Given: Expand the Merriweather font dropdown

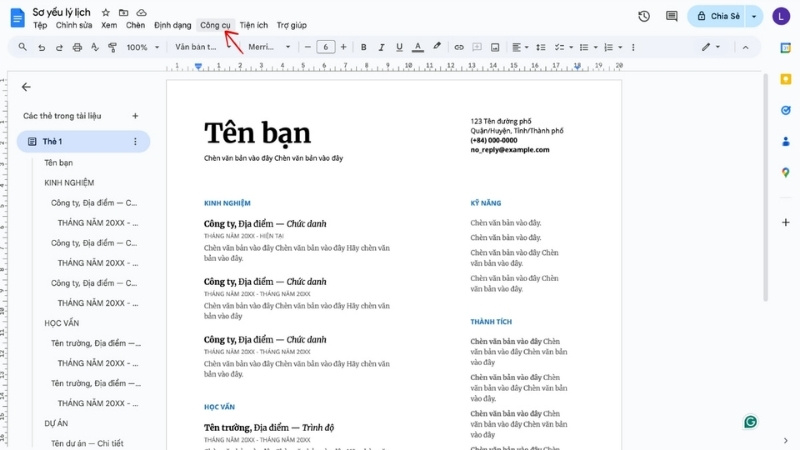Looking at the screenshot, I should 269,47.
